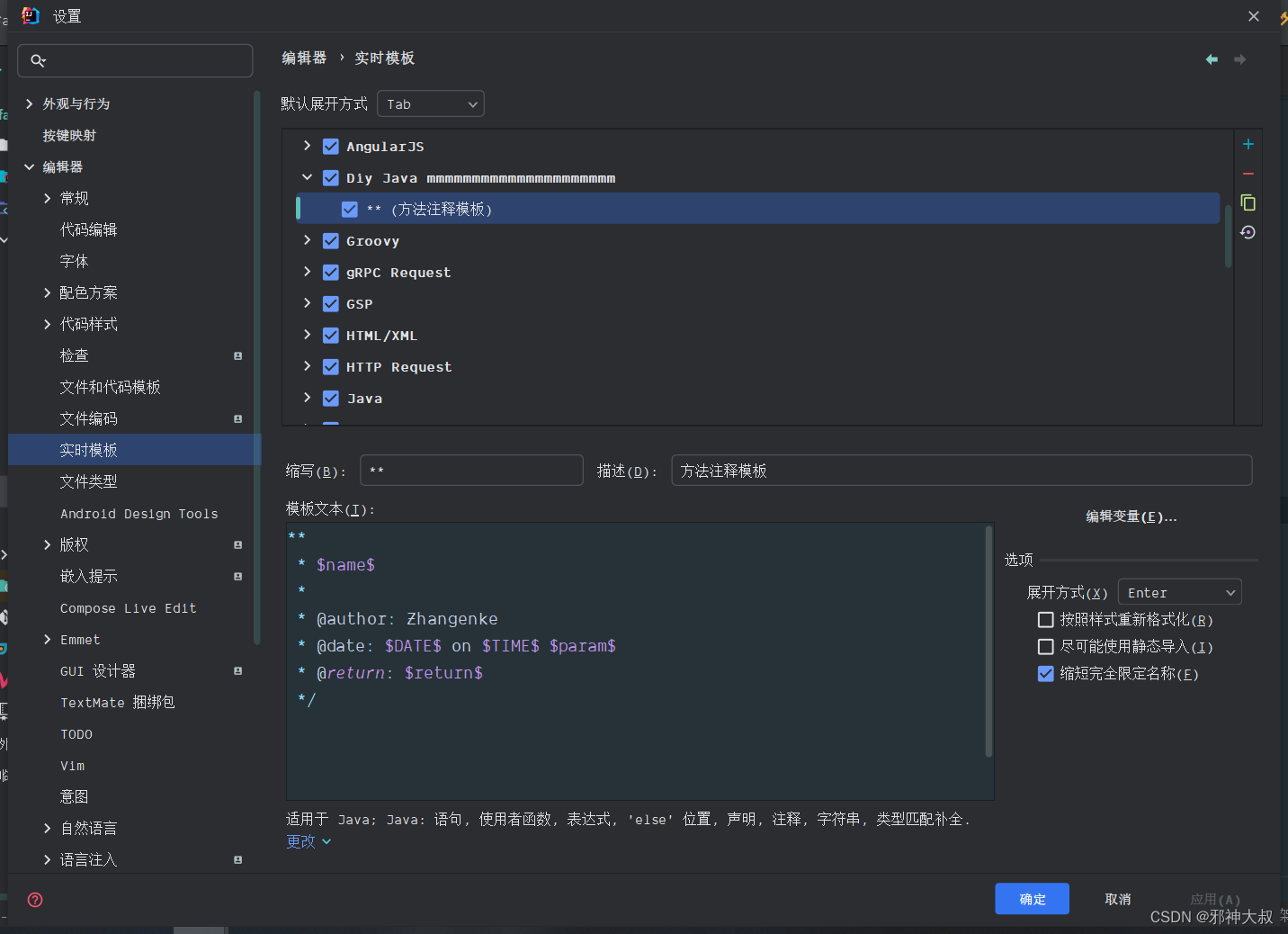The width and height of the screenshot is (1288, 934).
Task: Click the project-level icon beside 嵌入提示
Action: pyautogui.click(x=237, y=577)
